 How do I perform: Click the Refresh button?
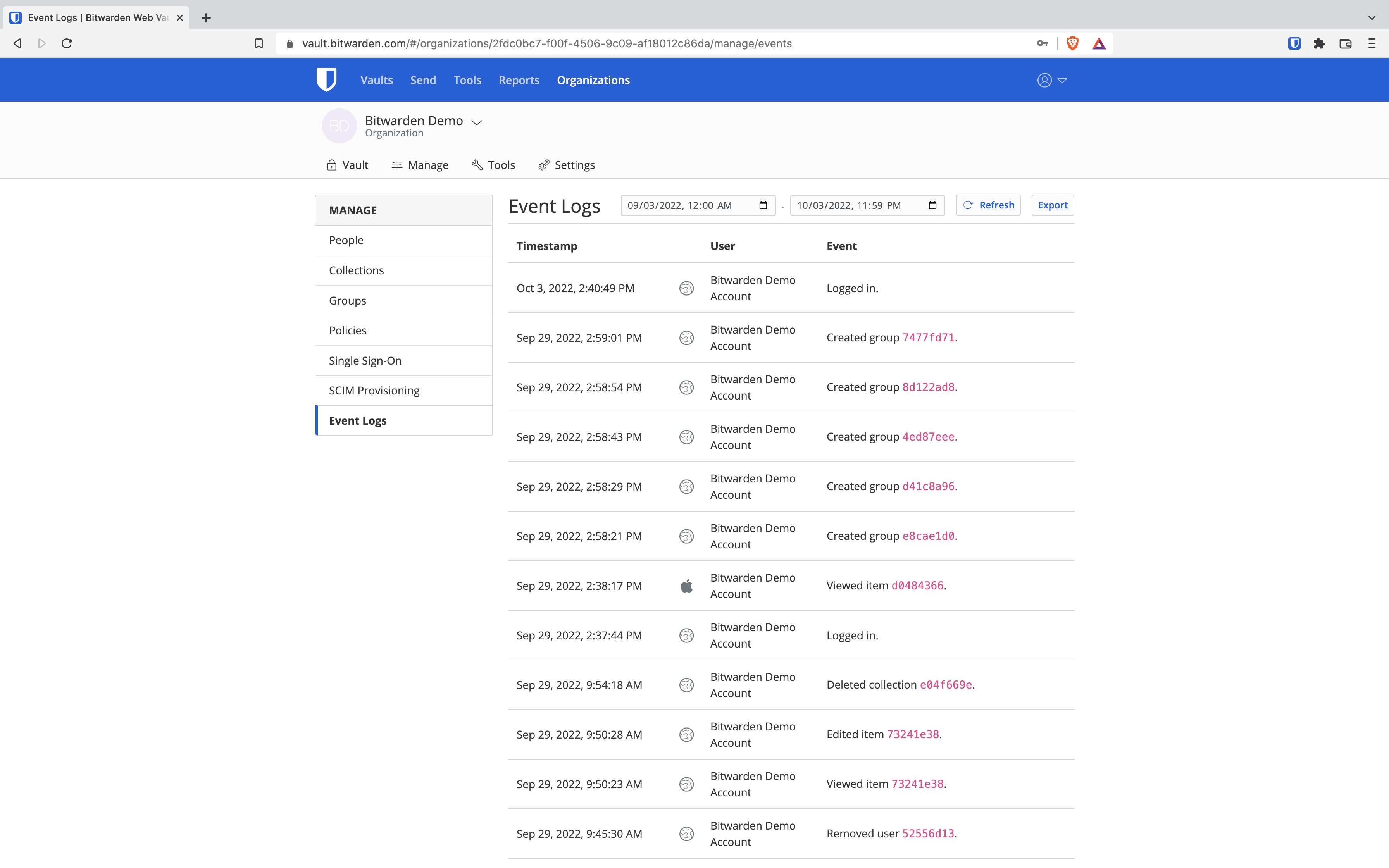(988, 205)
